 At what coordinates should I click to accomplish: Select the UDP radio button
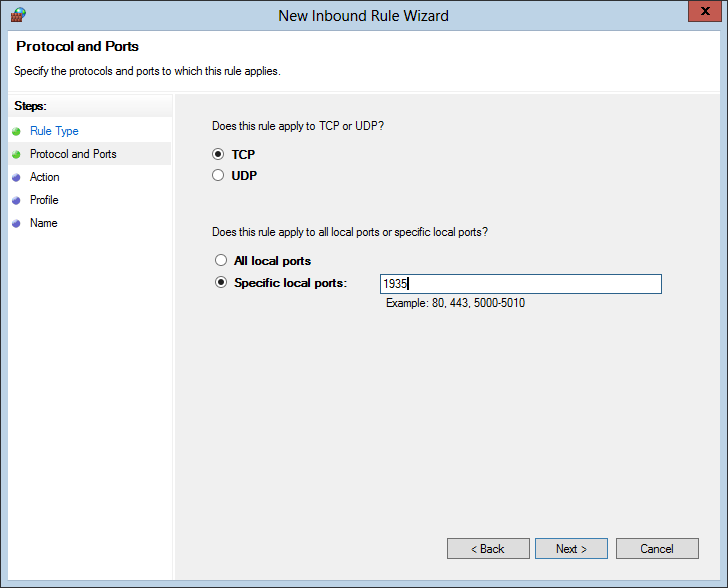(x=218, y=175)
